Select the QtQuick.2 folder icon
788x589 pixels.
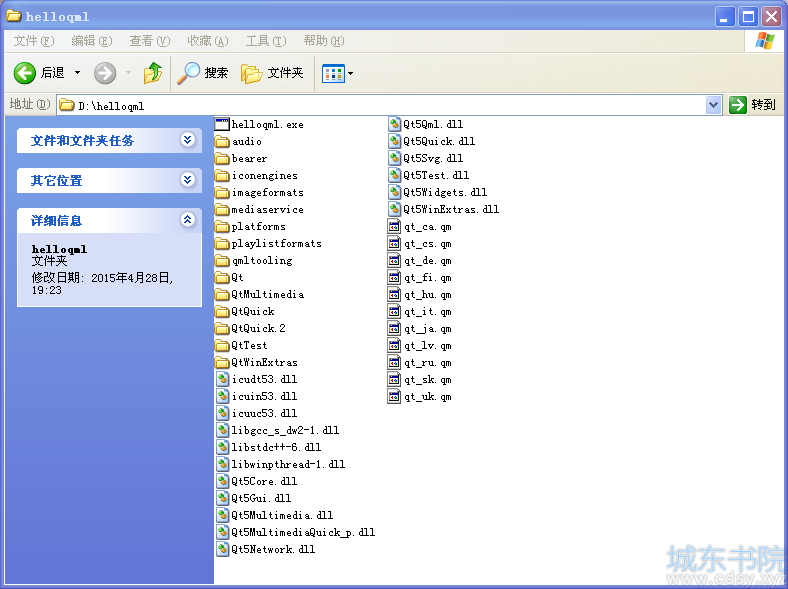click(x=222, y=329)
